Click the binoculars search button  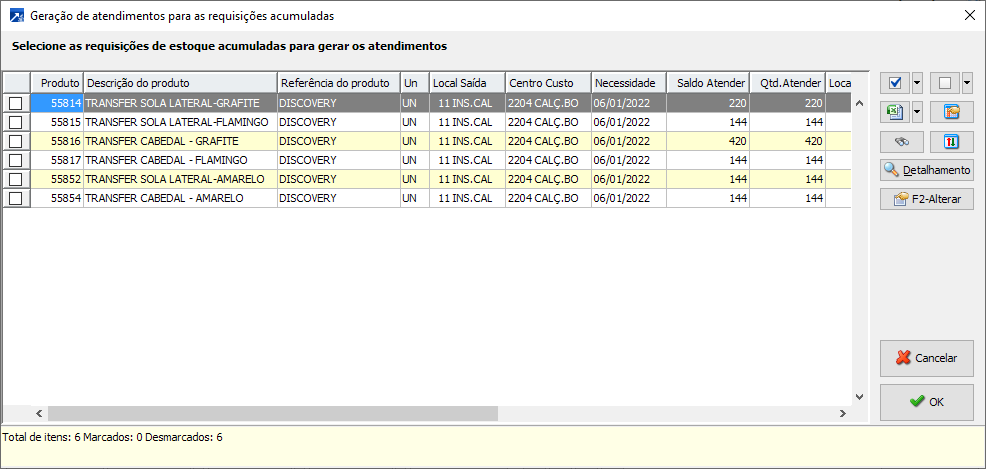click(901, 141)
